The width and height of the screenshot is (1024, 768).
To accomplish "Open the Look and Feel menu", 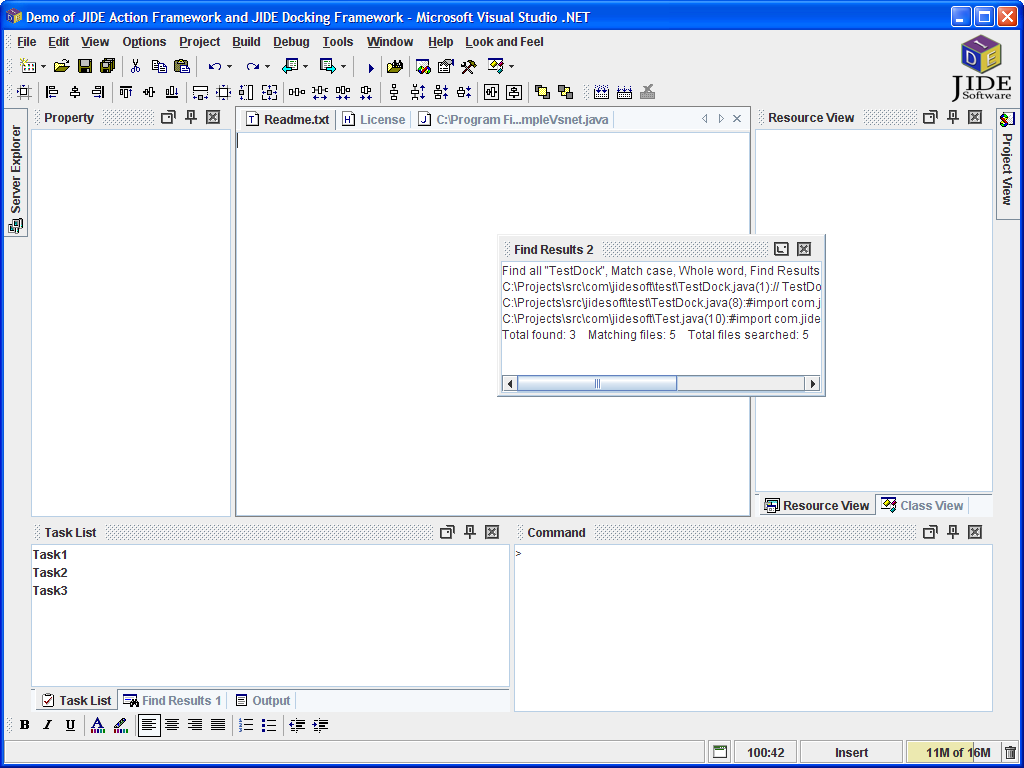I will [x=504, y=42].
